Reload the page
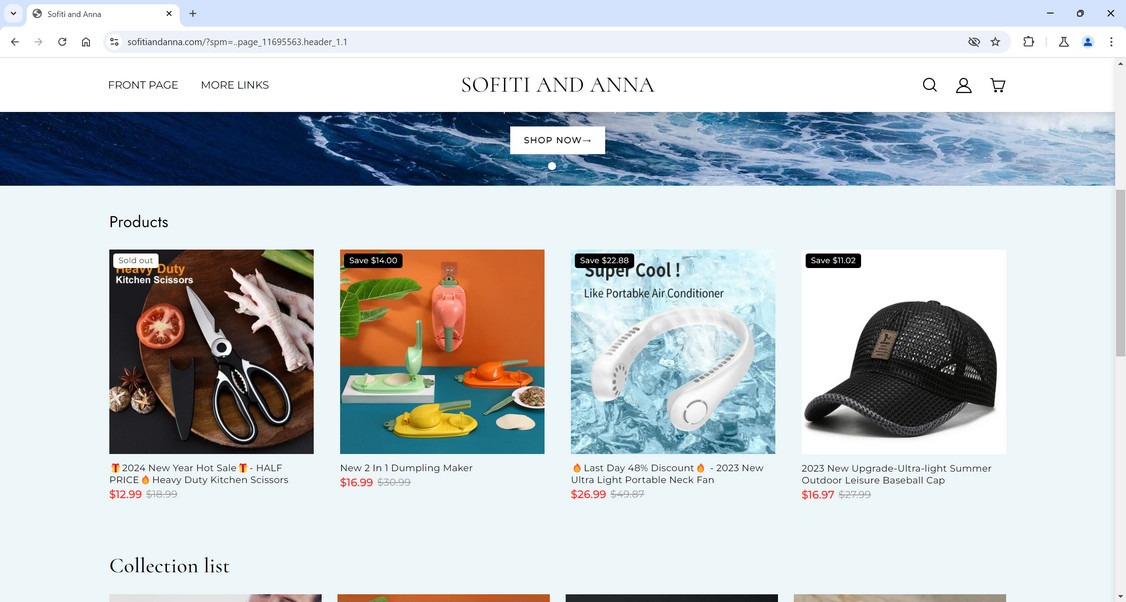This screenshot has width=1126, height=602. click(x=62, y=42)
